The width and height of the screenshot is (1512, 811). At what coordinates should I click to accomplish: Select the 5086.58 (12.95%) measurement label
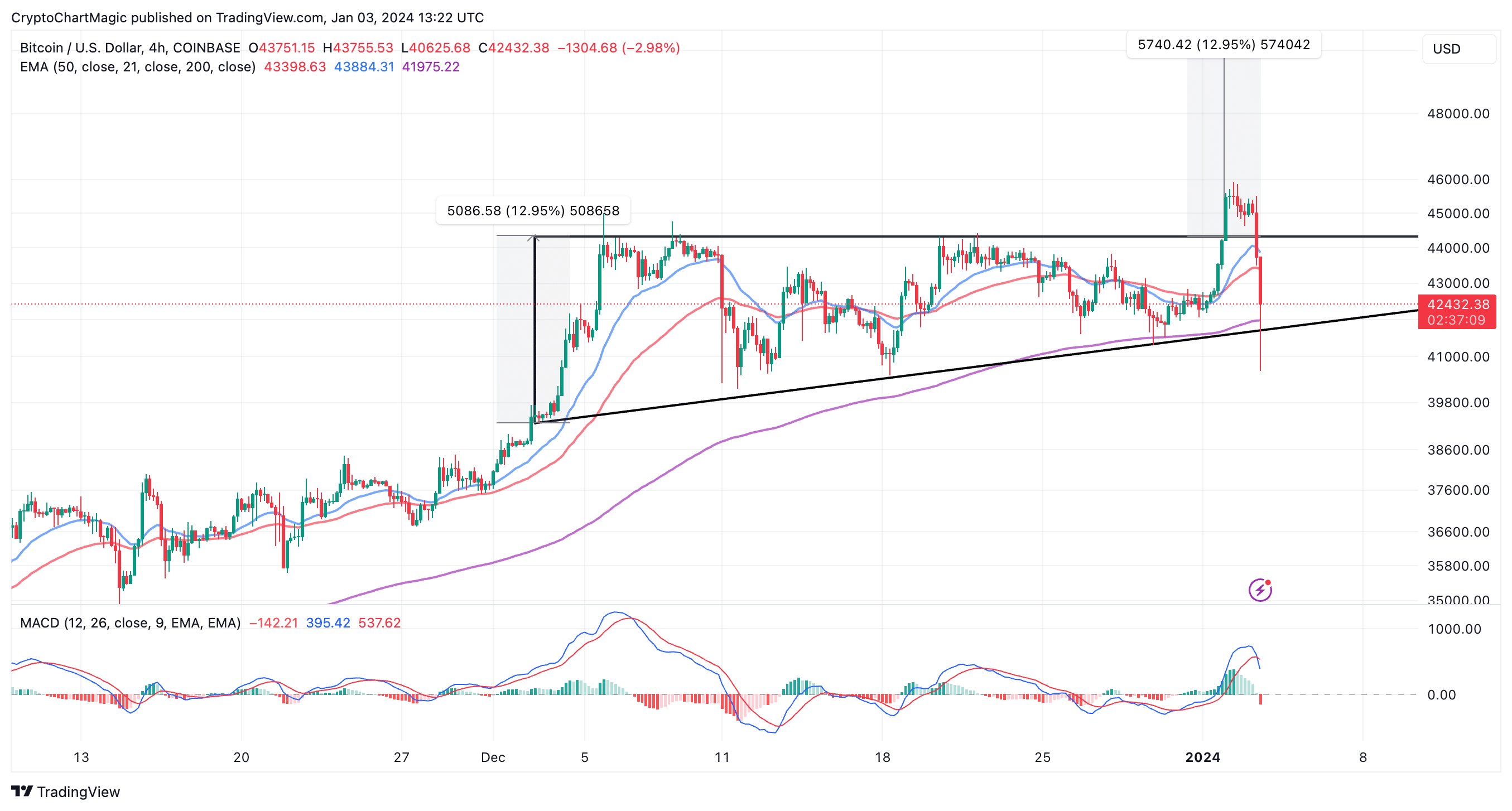[x=533, y=211]
